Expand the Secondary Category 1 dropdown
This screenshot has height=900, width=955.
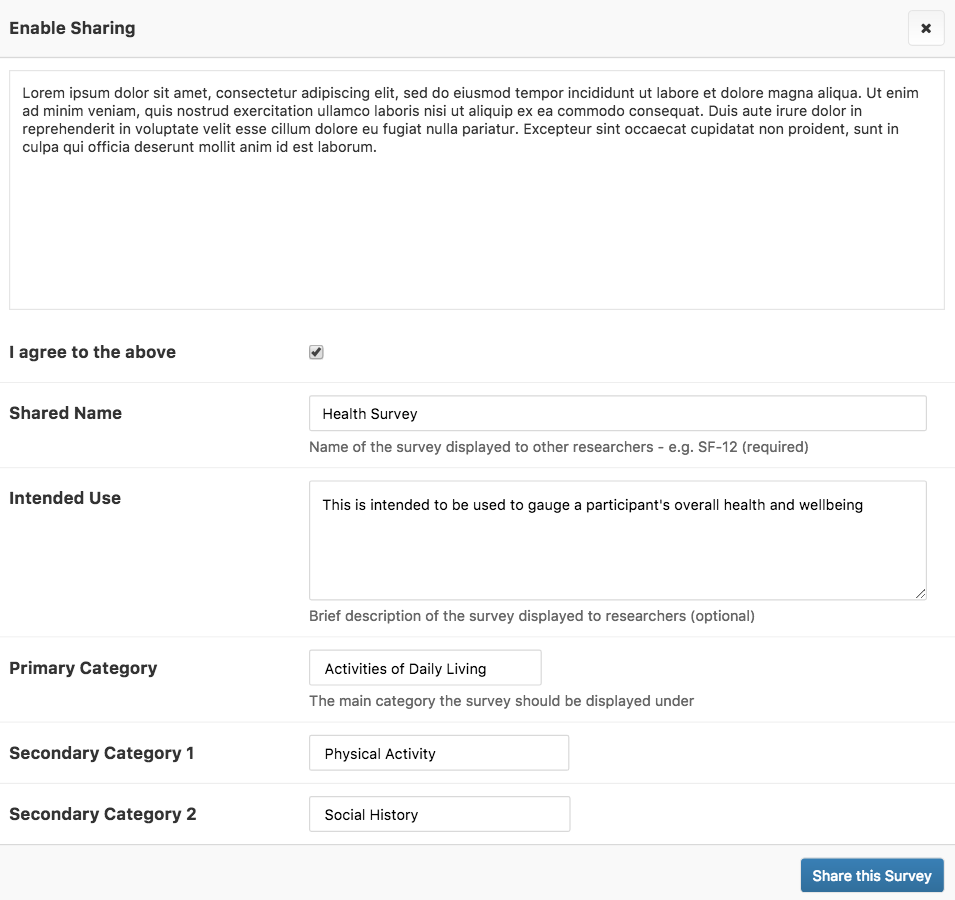click(438, 753)
